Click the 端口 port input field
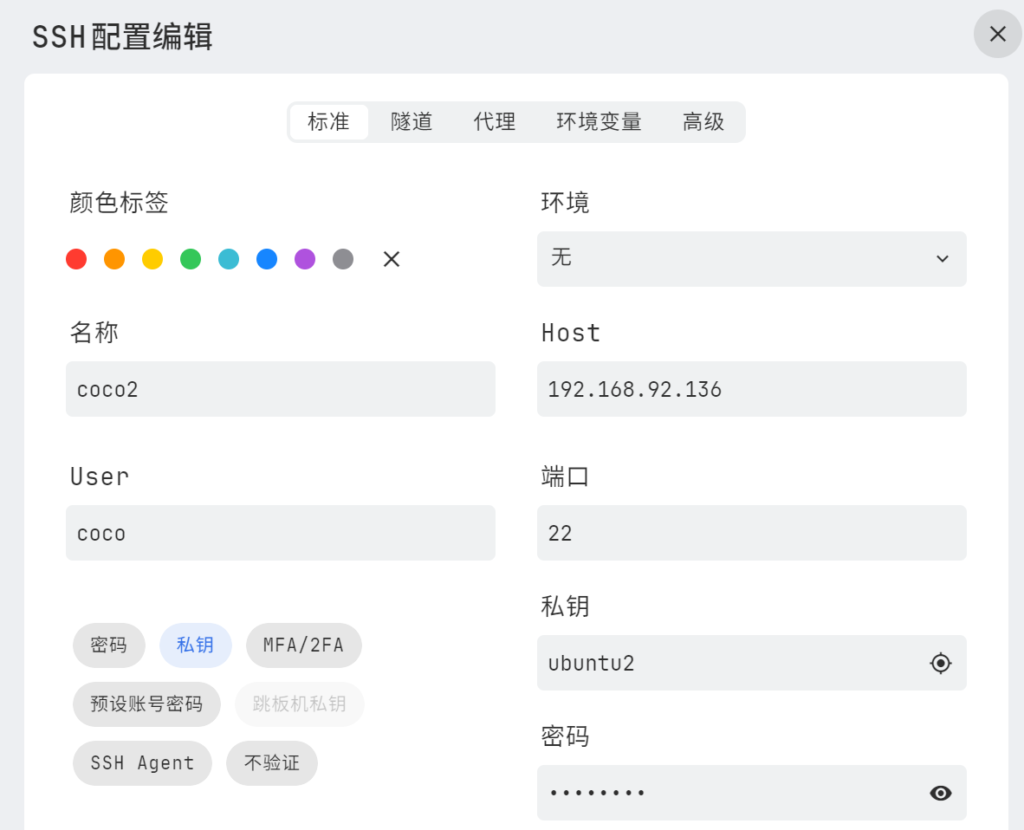 [x=751, y=533]
